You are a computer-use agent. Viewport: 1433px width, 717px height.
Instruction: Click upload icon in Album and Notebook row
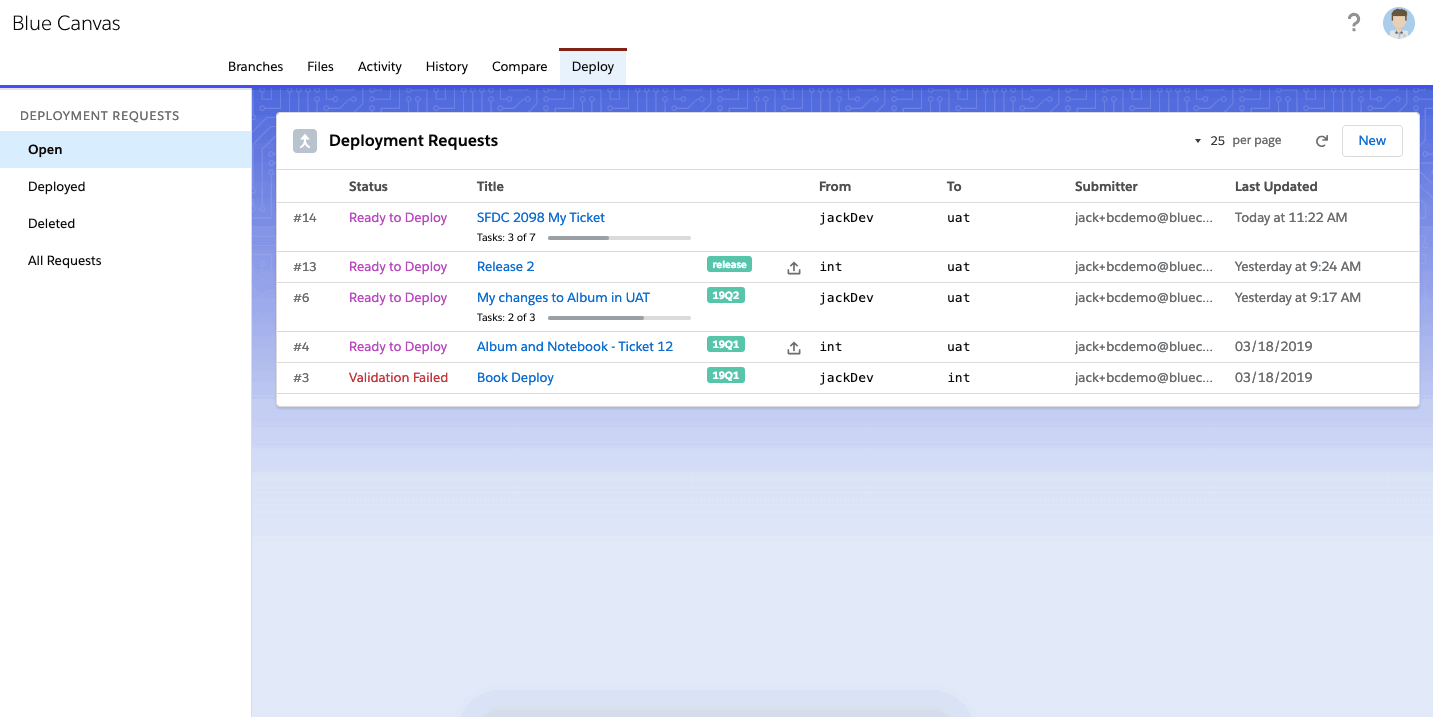point(794,347)
